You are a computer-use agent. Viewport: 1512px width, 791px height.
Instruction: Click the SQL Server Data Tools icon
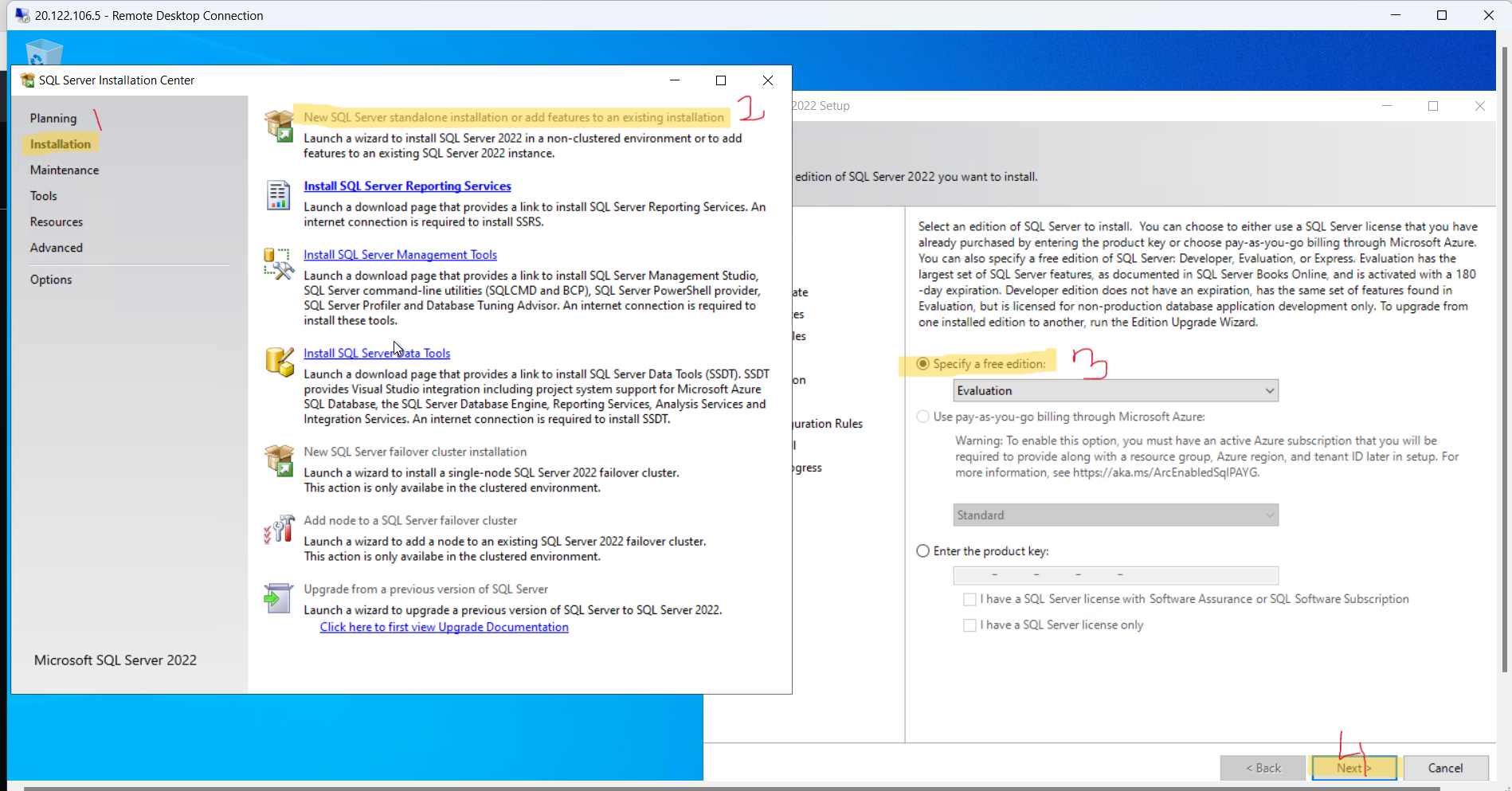[x=279, y=362]
